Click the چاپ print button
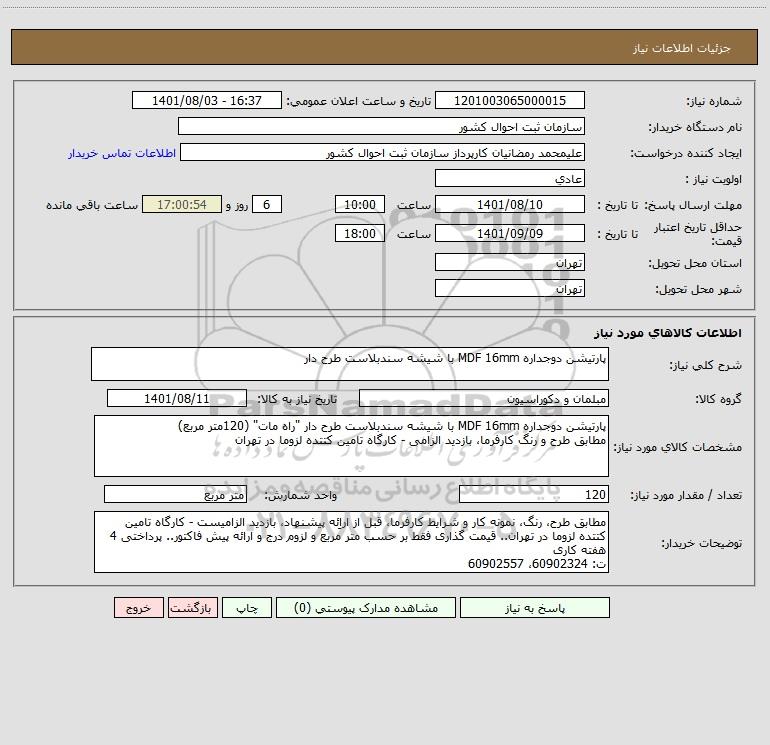This screenshot has height=745, width=770. pos(247,608)
